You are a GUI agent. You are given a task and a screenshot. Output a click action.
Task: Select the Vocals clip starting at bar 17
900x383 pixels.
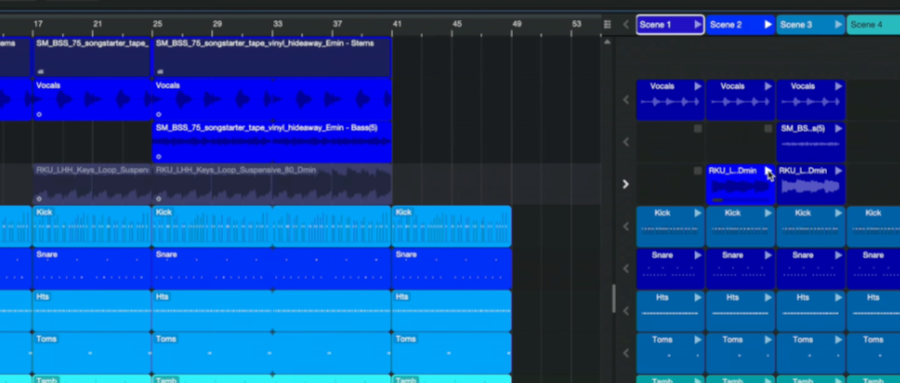[x=92, y=100]
